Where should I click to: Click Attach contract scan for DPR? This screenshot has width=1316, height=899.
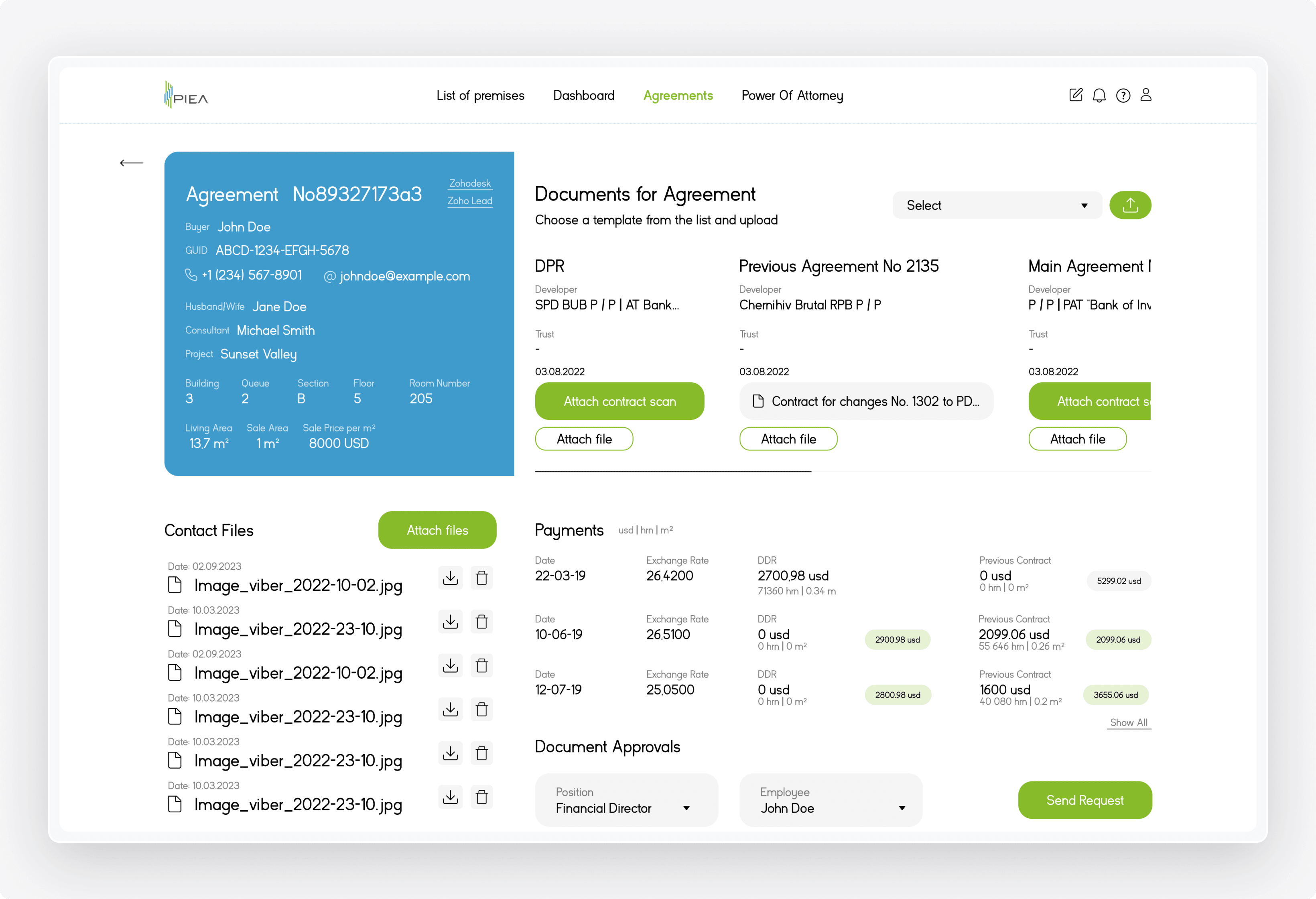[x=619, y=401]
